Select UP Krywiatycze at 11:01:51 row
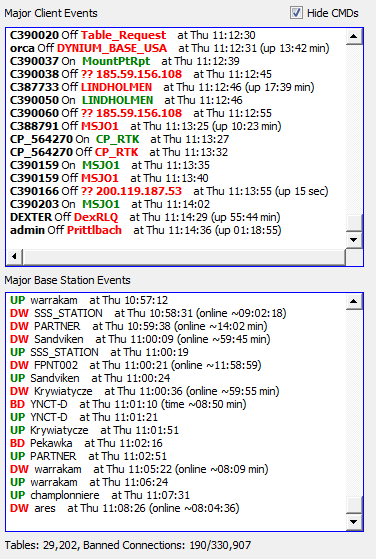 point(94,430)
